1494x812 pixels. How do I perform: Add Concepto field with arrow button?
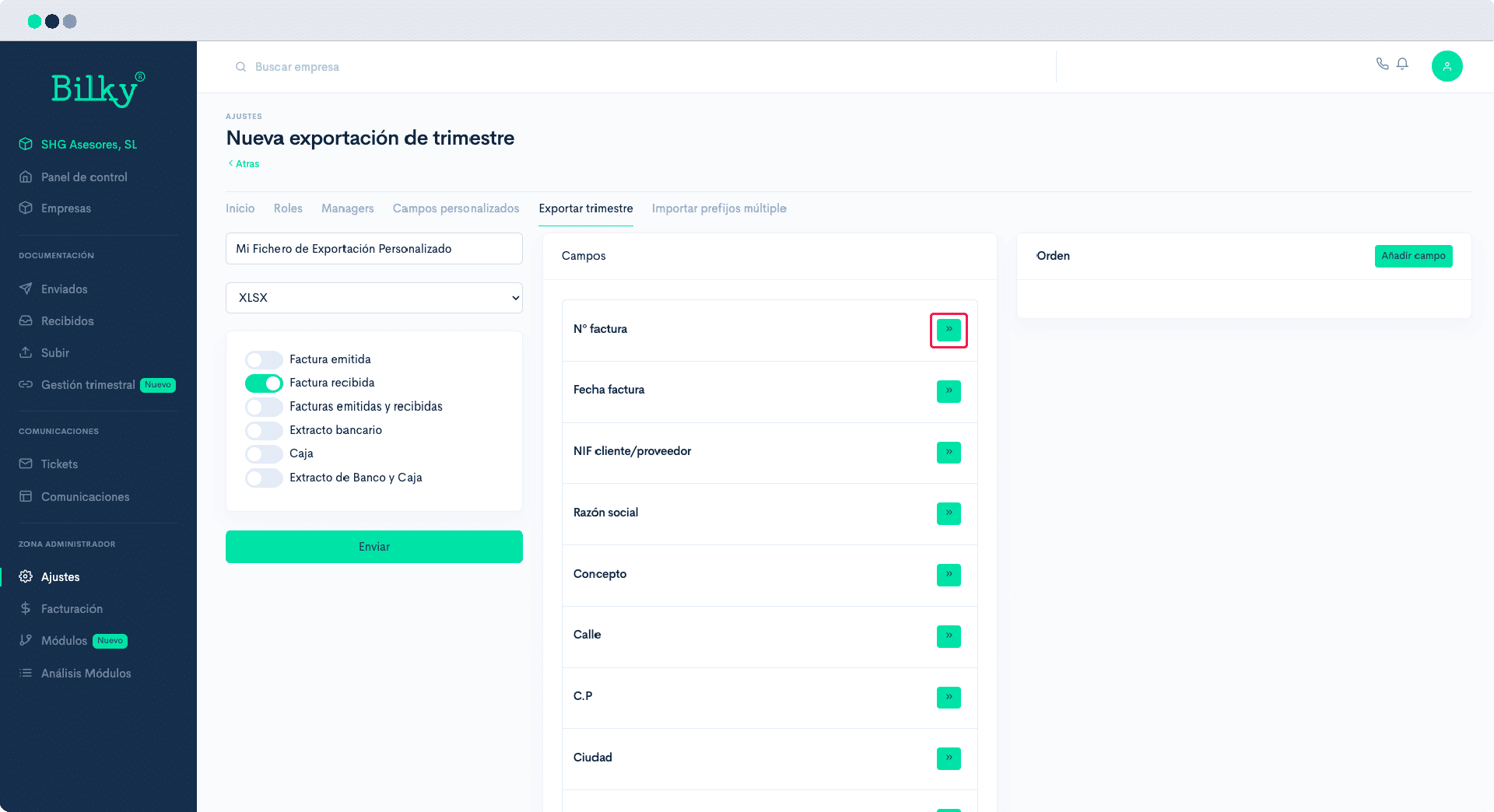pos(949,575)
